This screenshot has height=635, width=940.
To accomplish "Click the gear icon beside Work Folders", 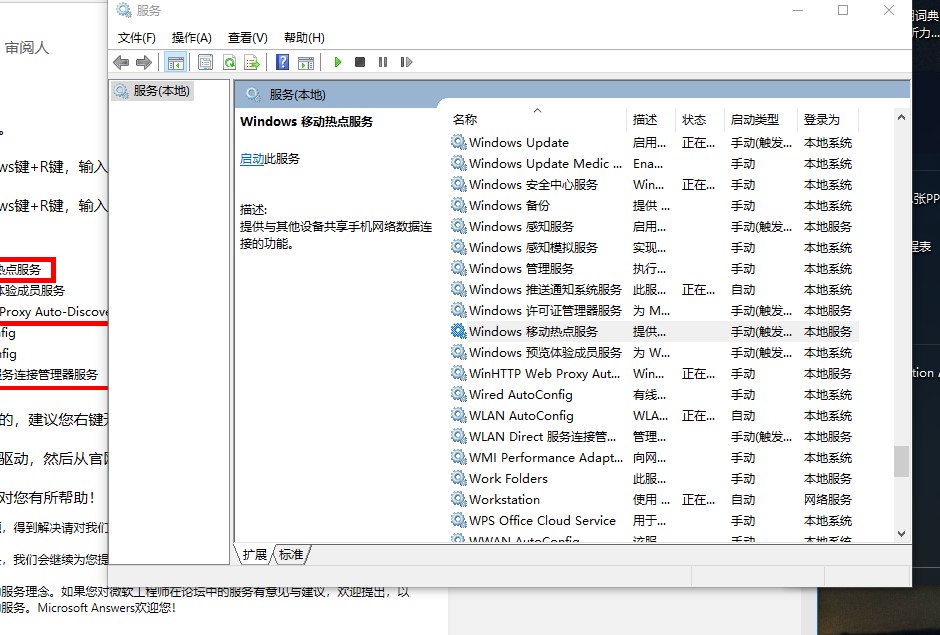I will pos(459,478).
